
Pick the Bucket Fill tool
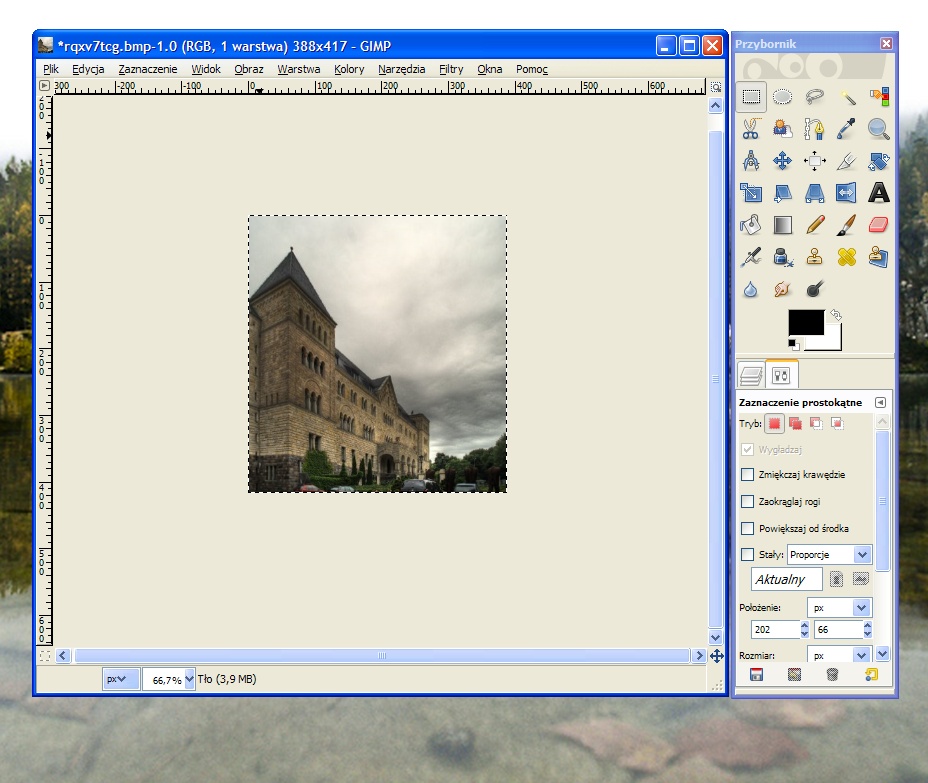[751, 225]
